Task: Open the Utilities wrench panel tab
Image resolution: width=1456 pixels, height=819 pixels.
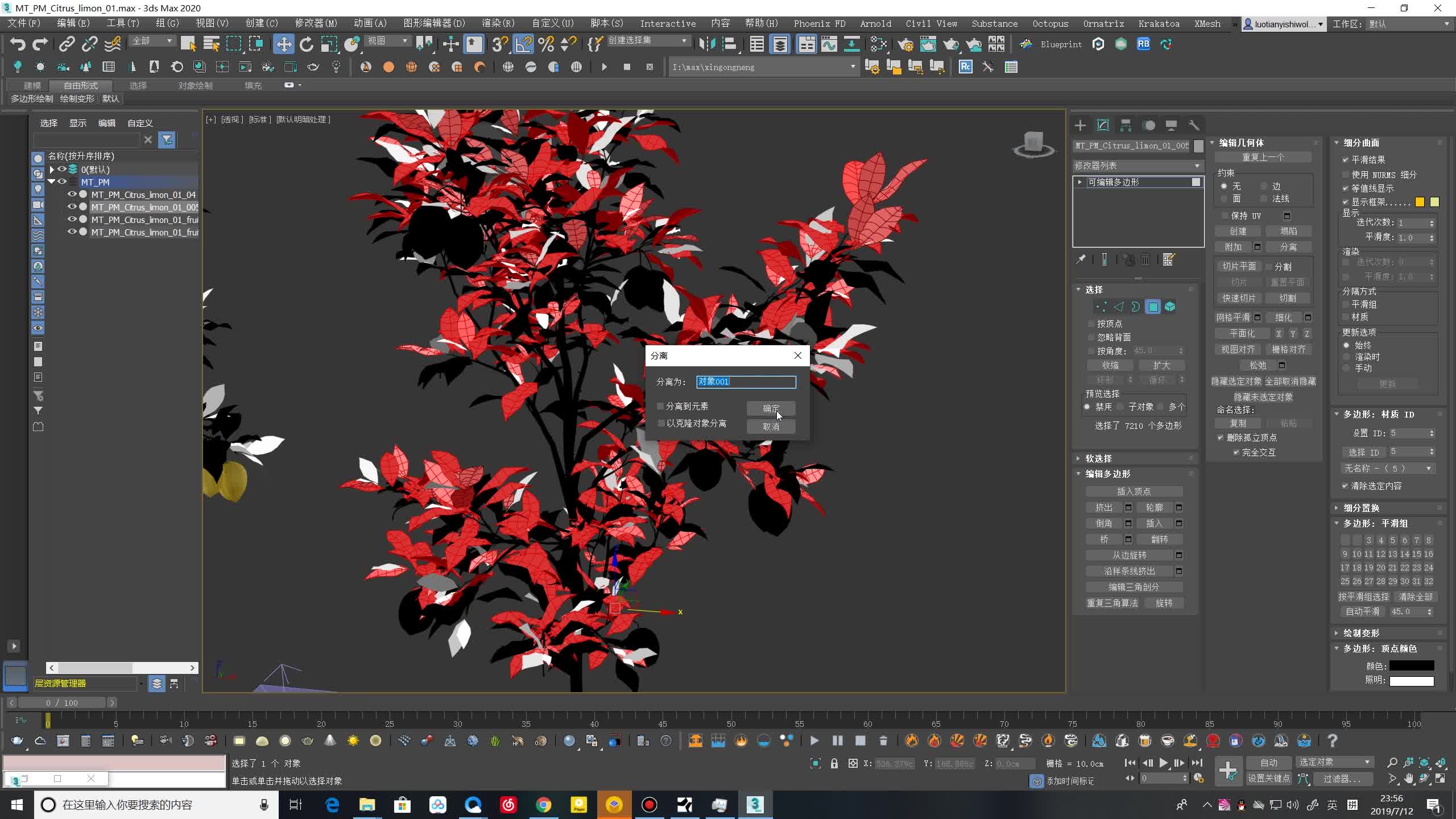Action: coord(1194,125)
